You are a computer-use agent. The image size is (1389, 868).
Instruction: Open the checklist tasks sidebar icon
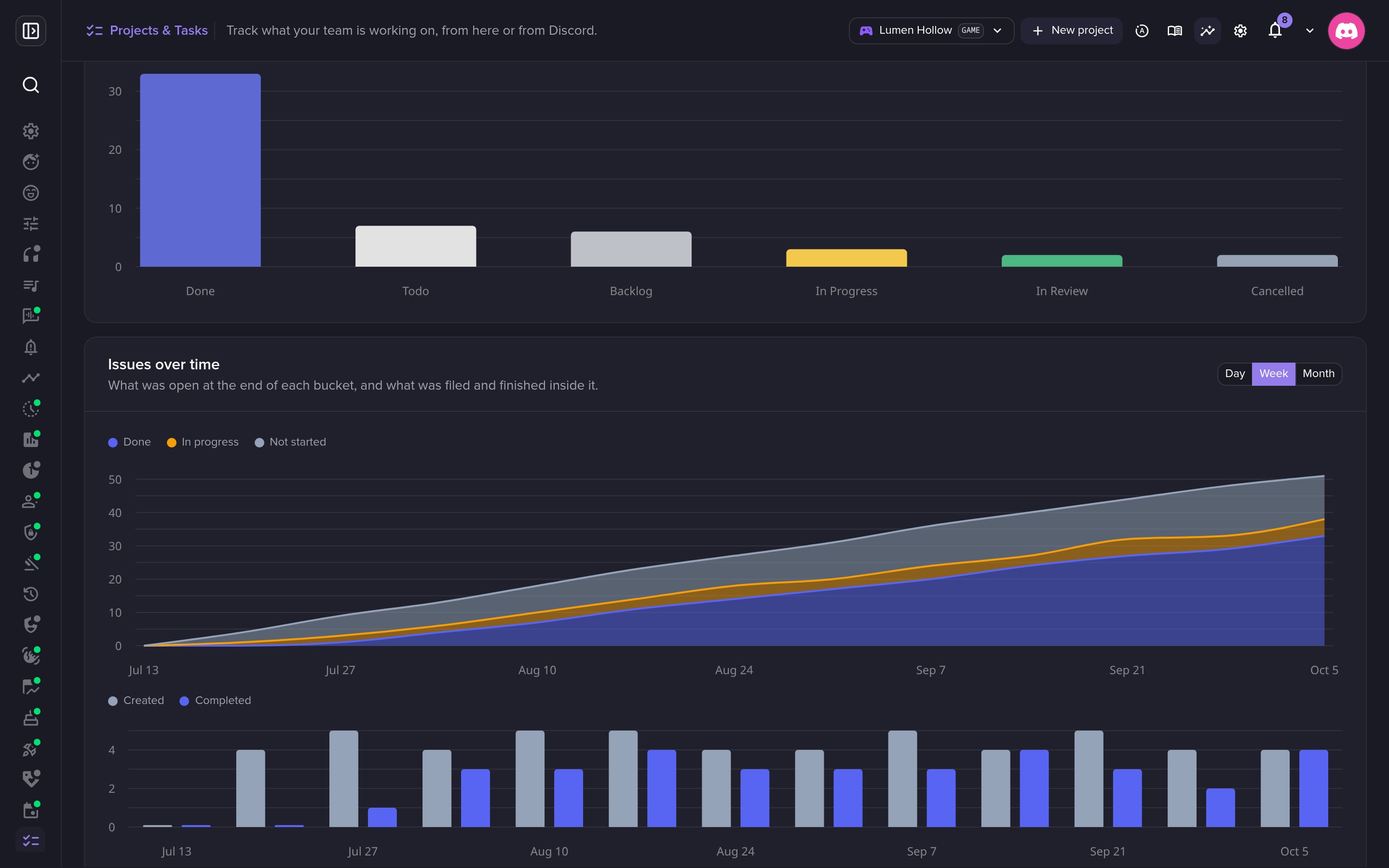(30, 841)
